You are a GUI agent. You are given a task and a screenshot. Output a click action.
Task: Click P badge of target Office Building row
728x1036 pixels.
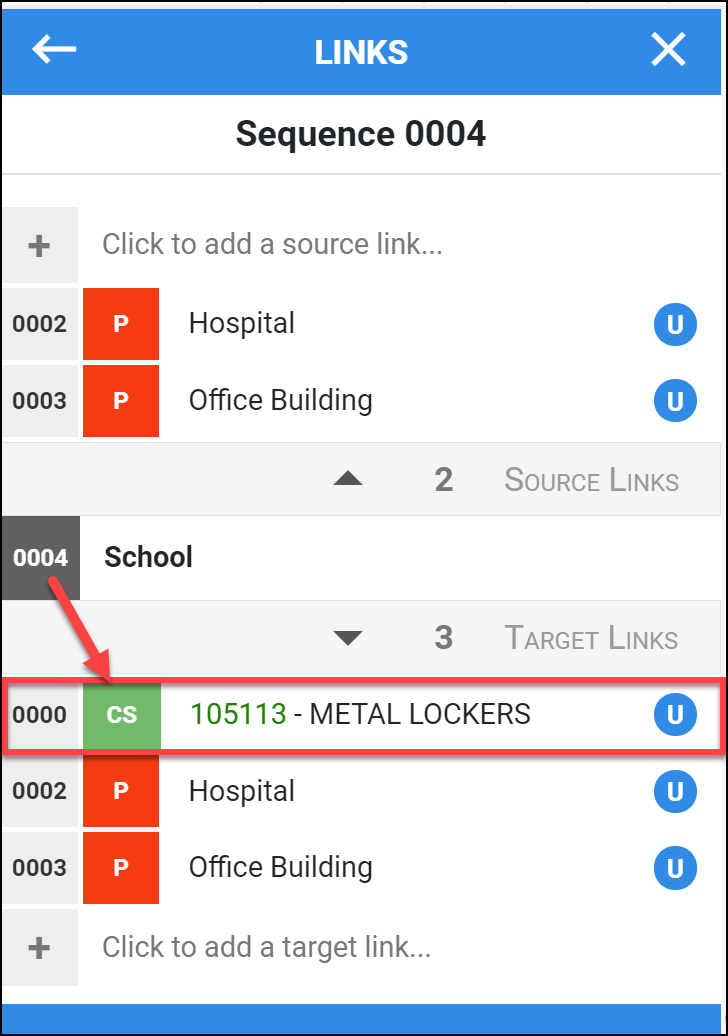point(121,868)
